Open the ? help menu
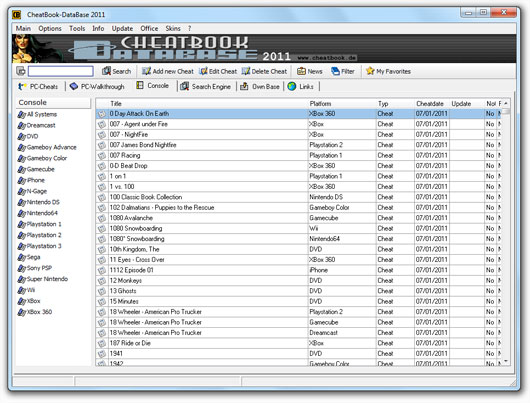530x403 pixels. [x=190, y=28]
